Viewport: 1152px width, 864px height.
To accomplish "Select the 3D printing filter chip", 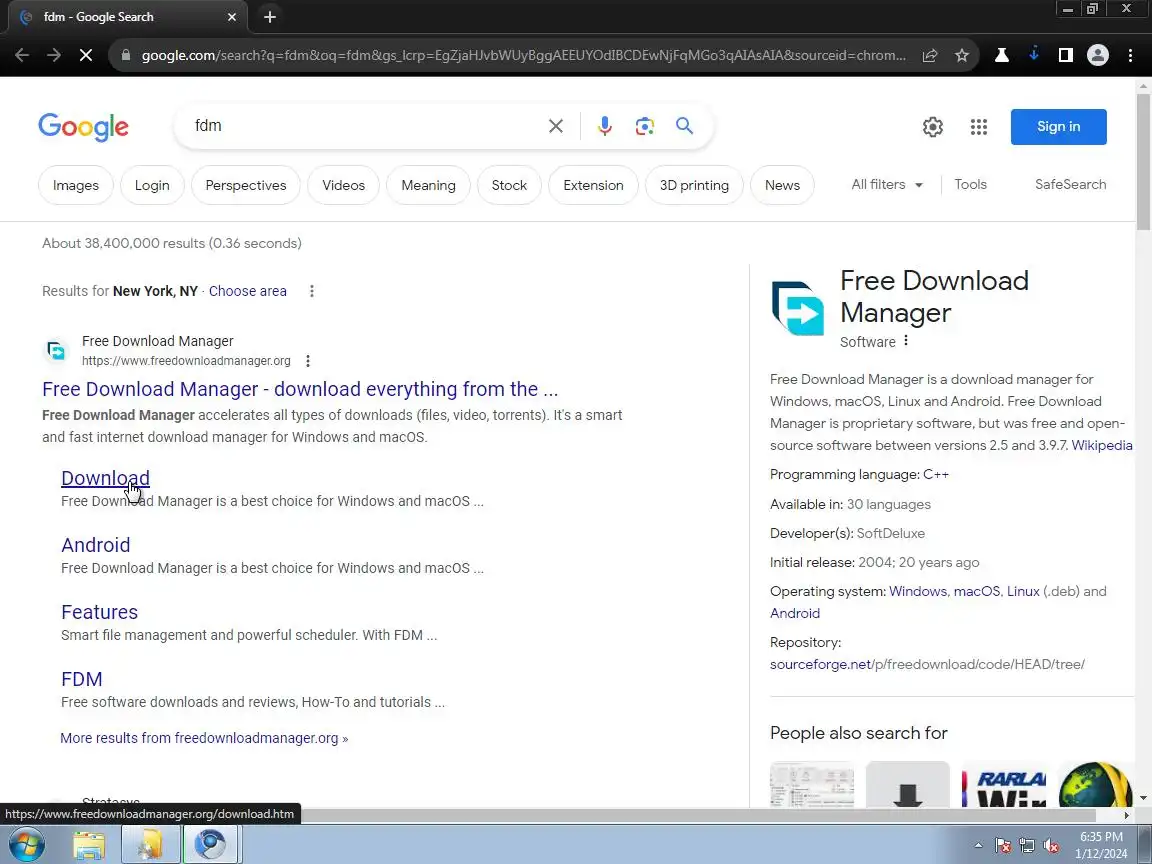I will tap(694, 186).
